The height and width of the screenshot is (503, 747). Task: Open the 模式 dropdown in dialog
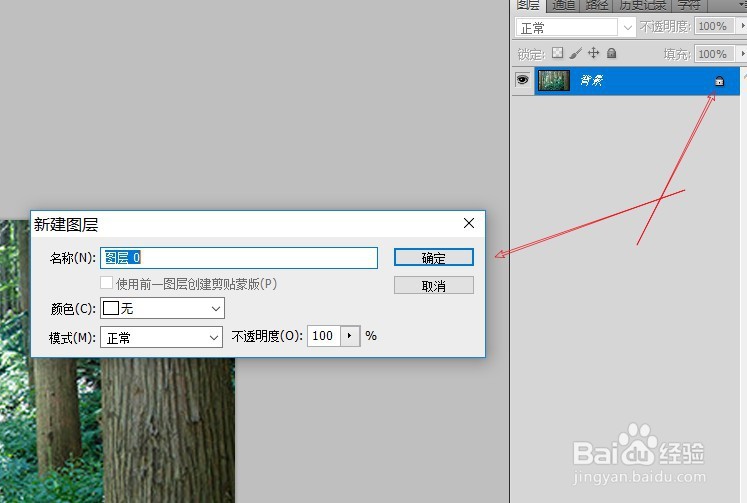coord(161,337)
